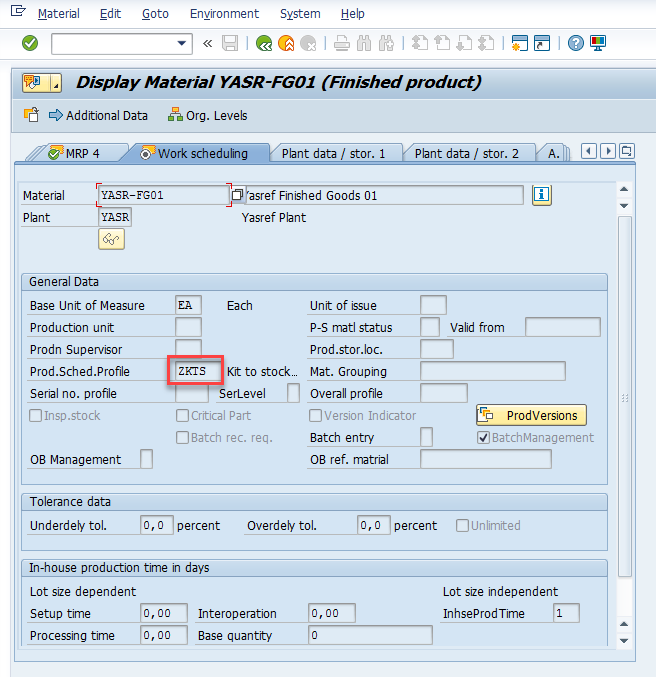Click the Find Next binoculars icon
Image resolution: width=656 pixels, height=677 pixels.
(386, 43)
